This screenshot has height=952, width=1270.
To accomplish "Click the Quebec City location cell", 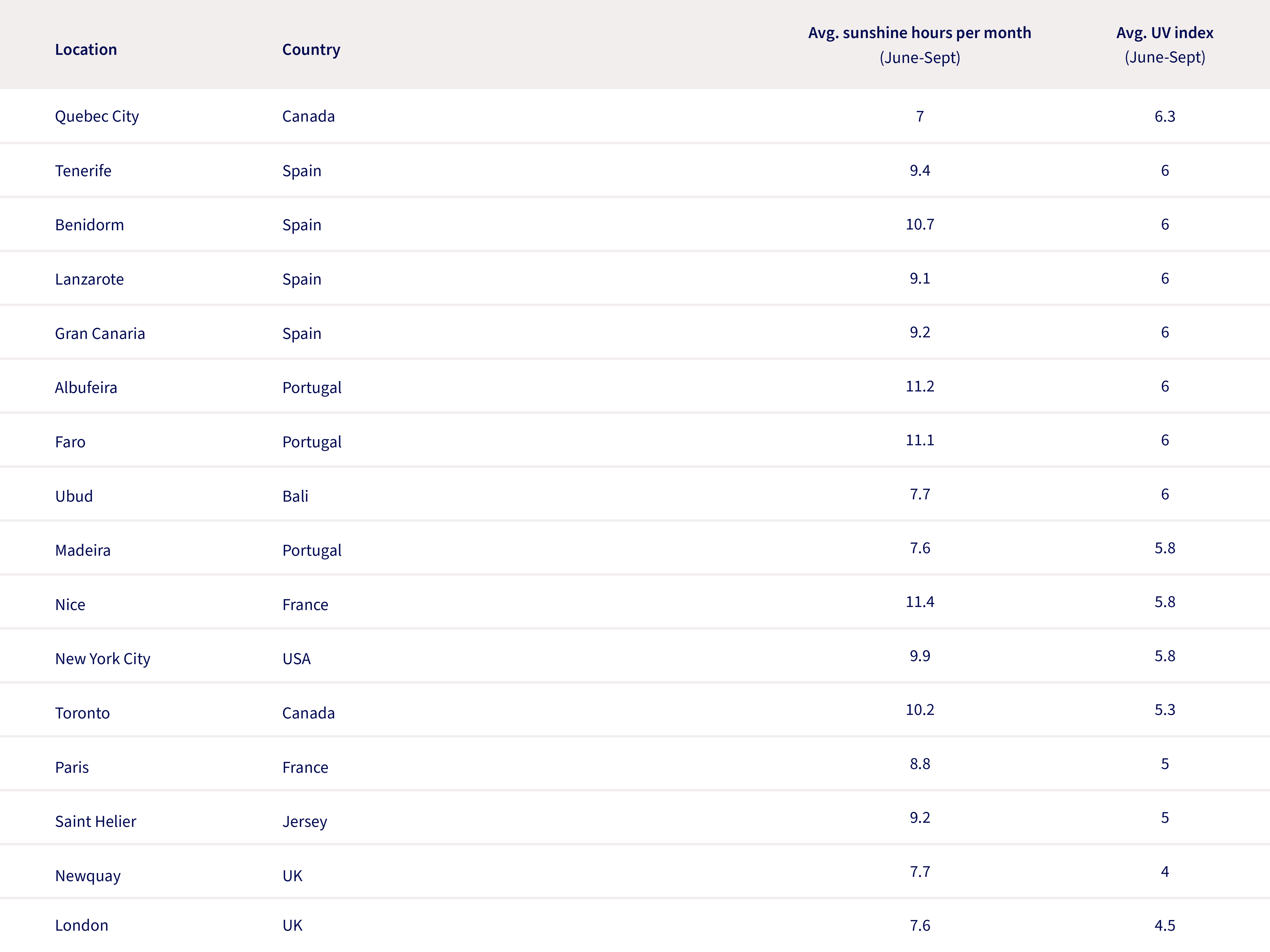I will point(97,117).
